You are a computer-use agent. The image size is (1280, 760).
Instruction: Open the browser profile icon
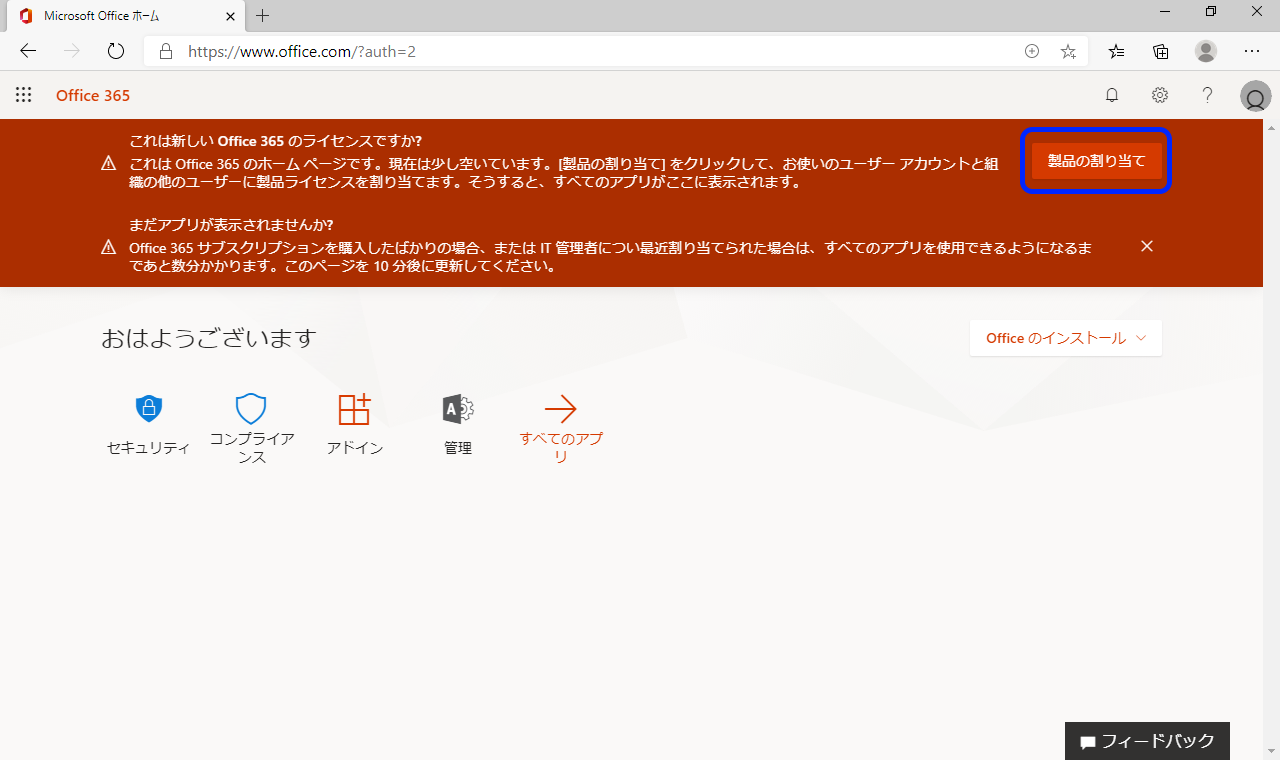click(x=1206, y=51)
